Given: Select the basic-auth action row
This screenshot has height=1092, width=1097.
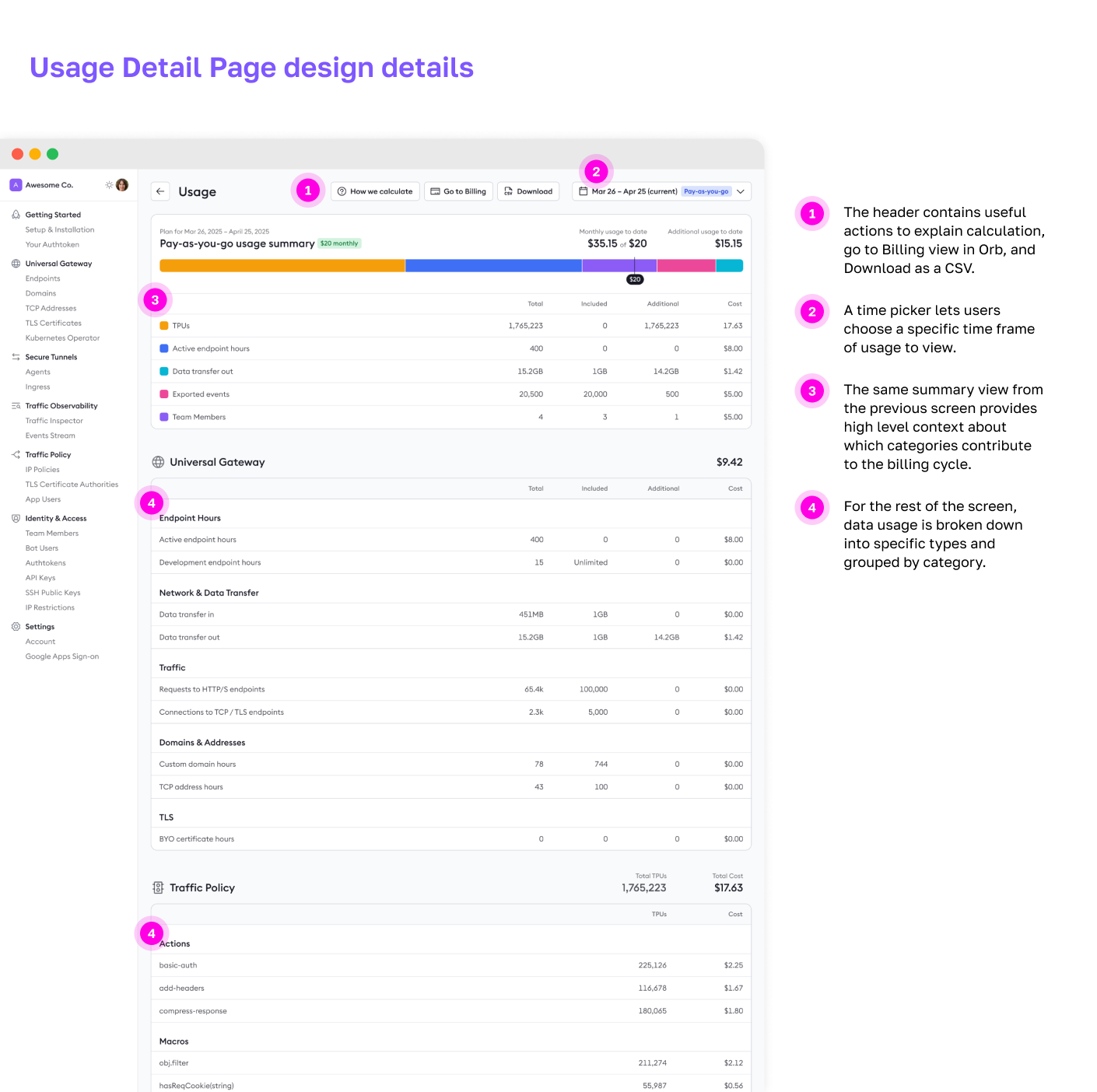Looking at the screenshot, I should pos(451,965).
